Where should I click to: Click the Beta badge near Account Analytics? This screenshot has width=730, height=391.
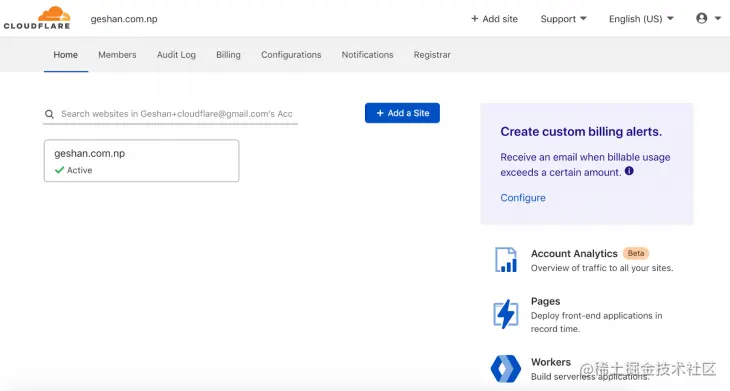click(x=636, y=253)
